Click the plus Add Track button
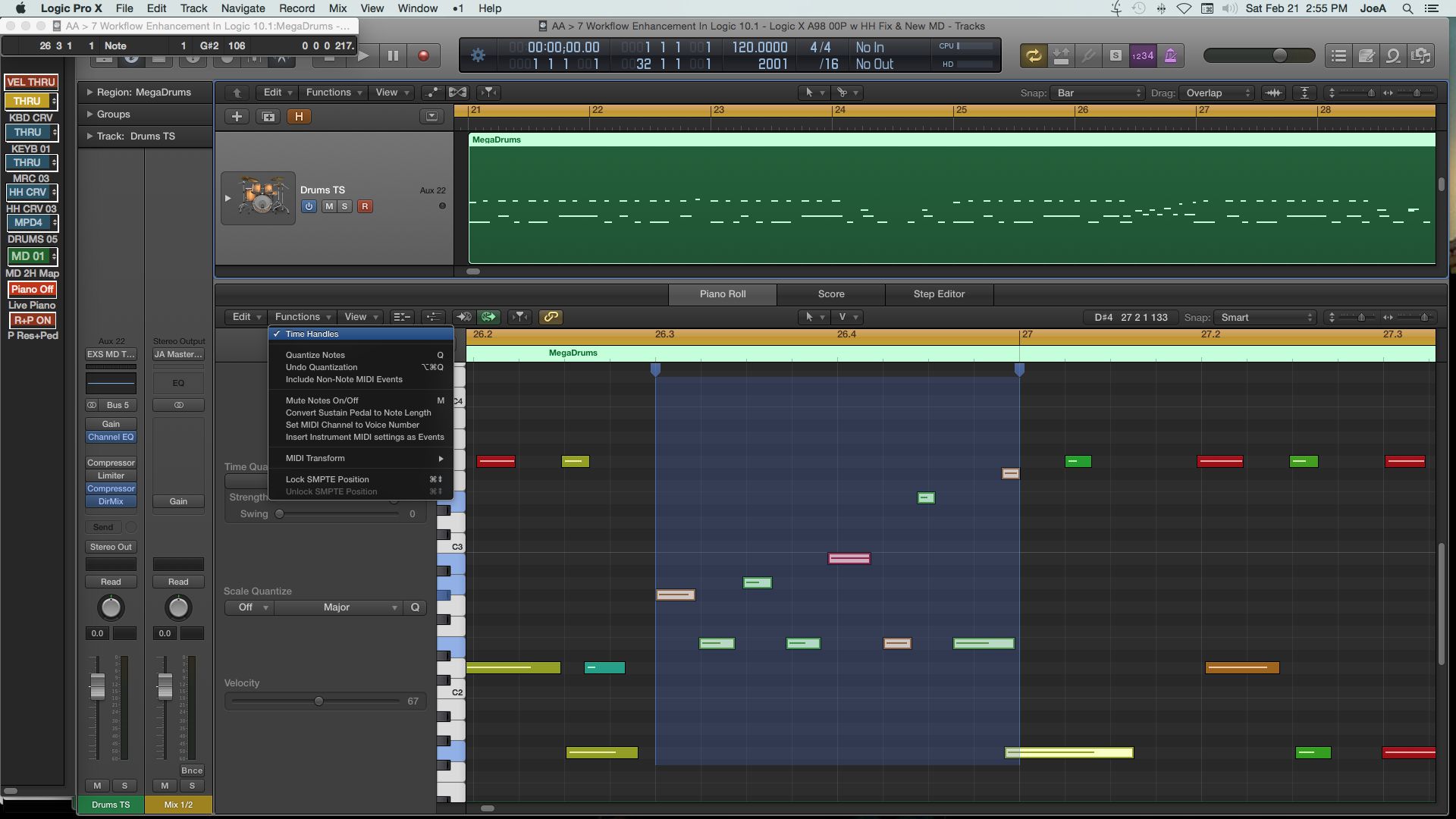 [237, 117]
